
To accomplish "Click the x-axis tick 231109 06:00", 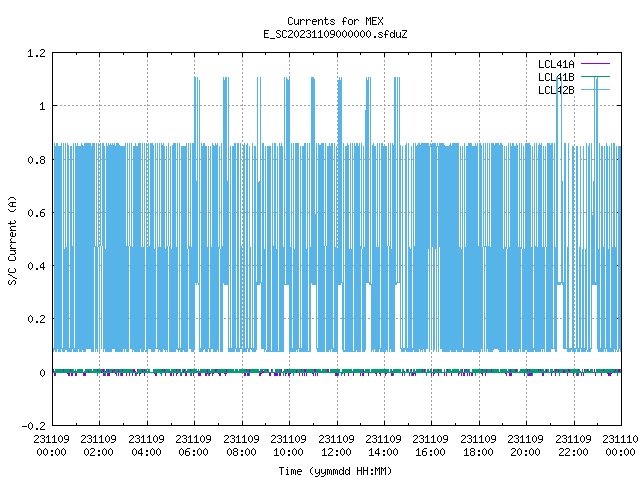I will click(x=193, y=446).
